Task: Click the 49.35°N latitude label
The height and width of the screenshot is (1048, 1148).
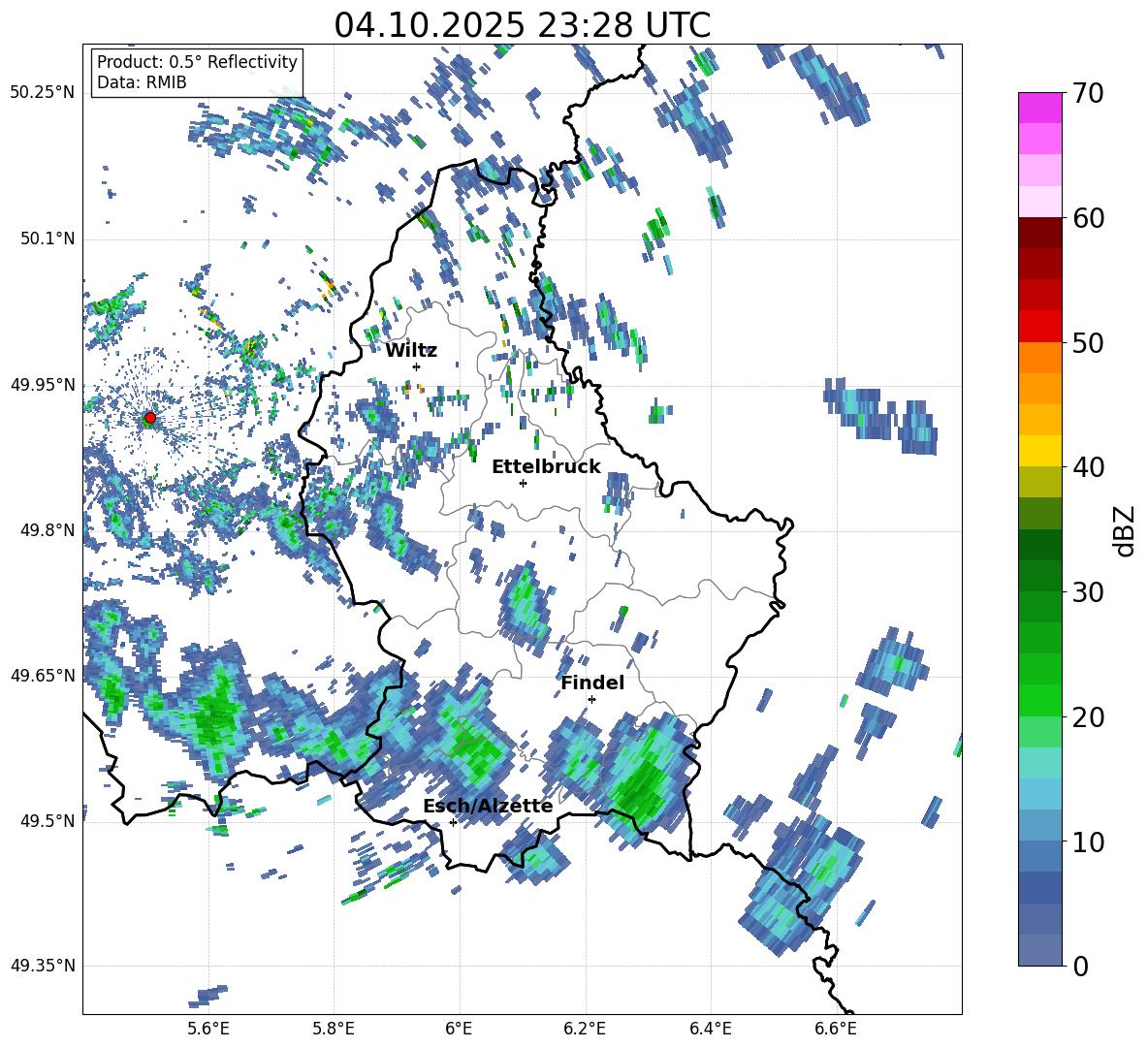Action: pyautogui.click(x=43, y=966)
